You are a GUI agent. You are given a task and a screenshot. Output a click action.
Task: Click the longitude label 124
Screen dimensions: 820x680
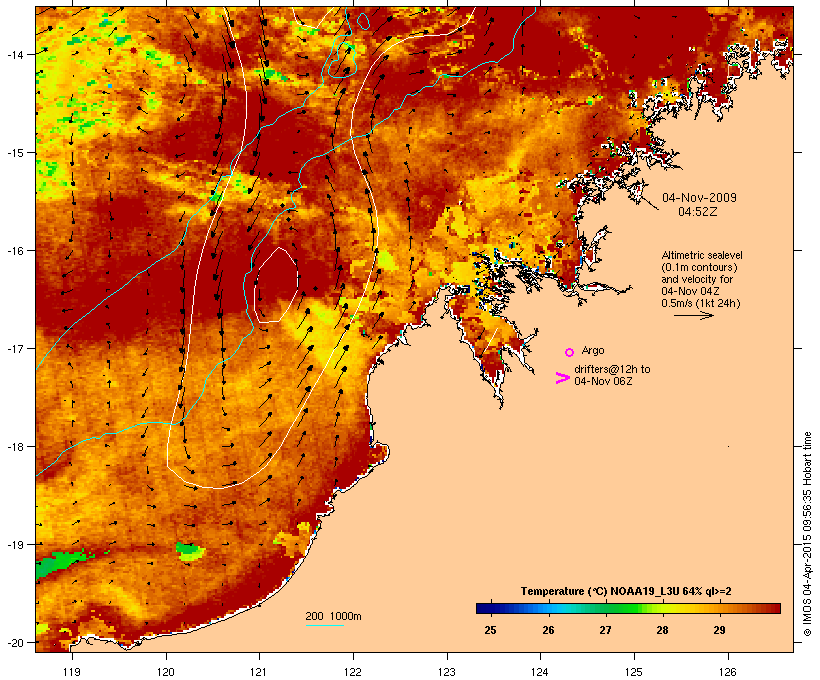coord(540,672)
